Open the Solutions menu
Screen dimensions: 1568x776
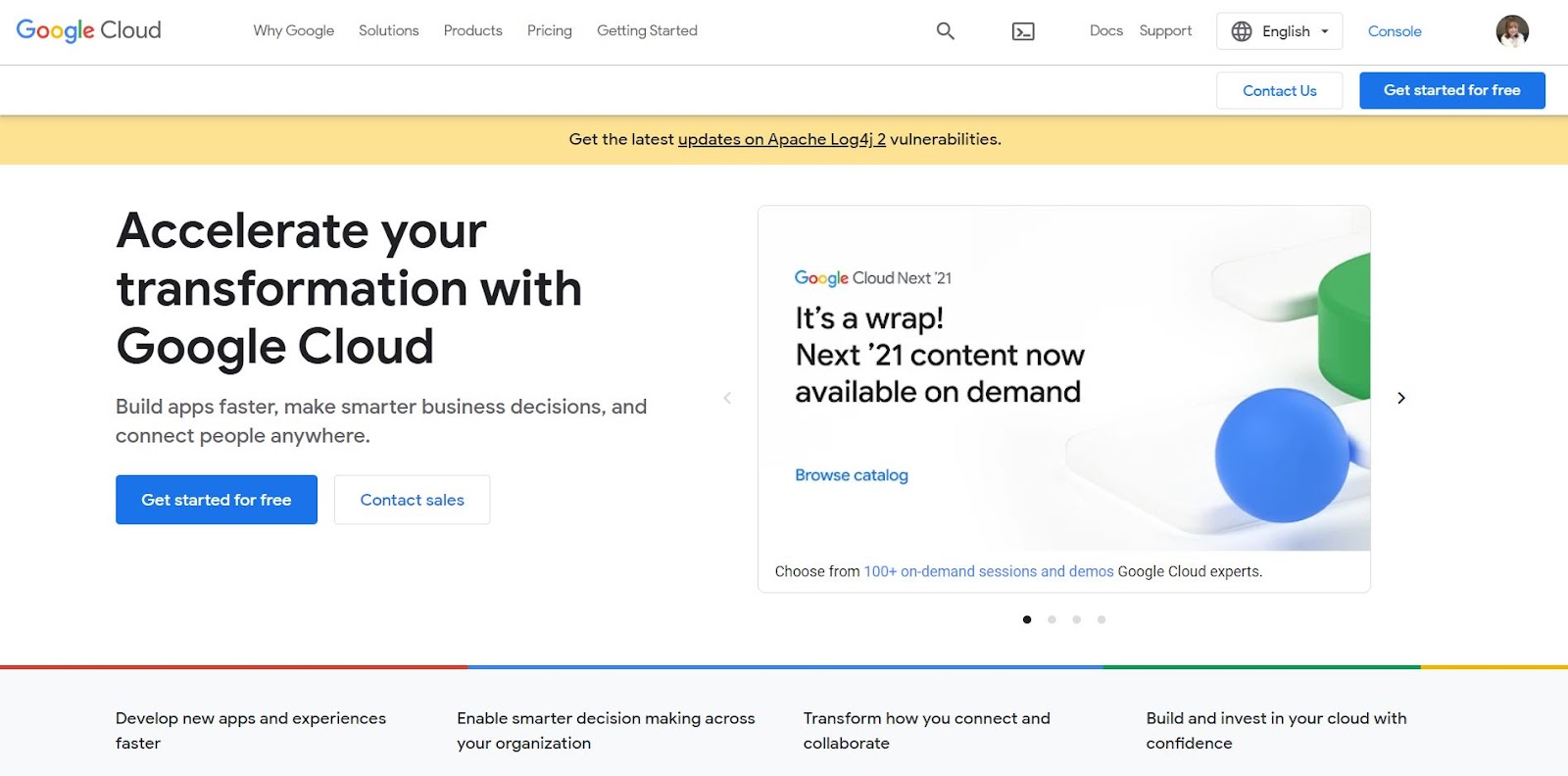(x=389, y=31)
